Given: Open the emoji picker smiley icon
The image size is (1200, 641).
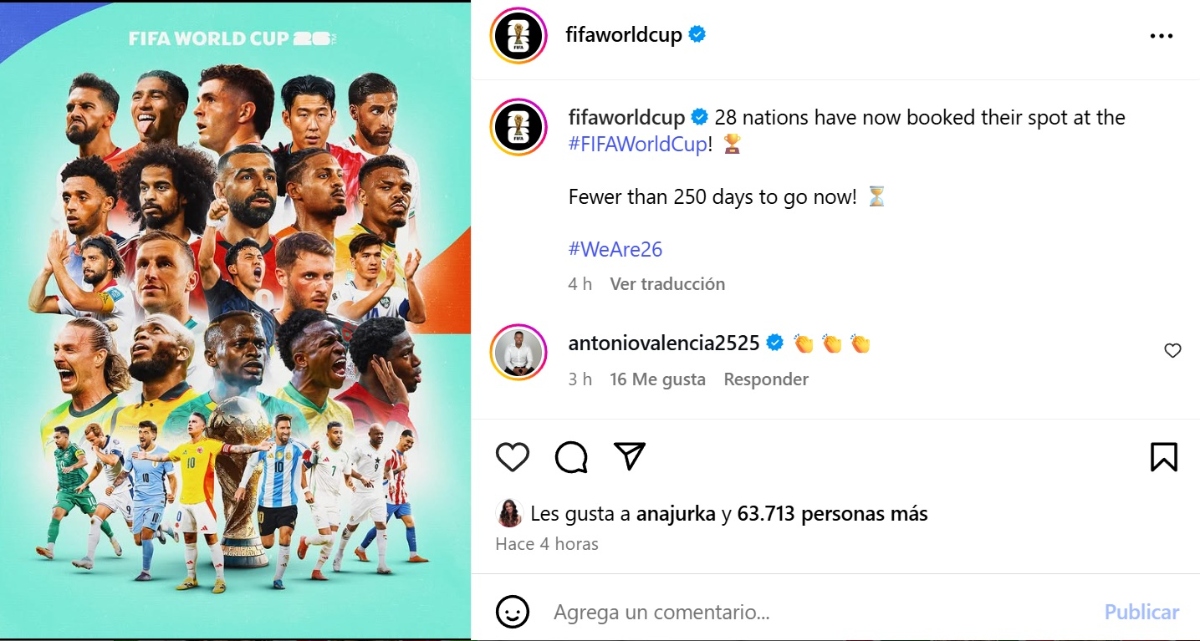Looking at the screenshot, I should (512, 611).
